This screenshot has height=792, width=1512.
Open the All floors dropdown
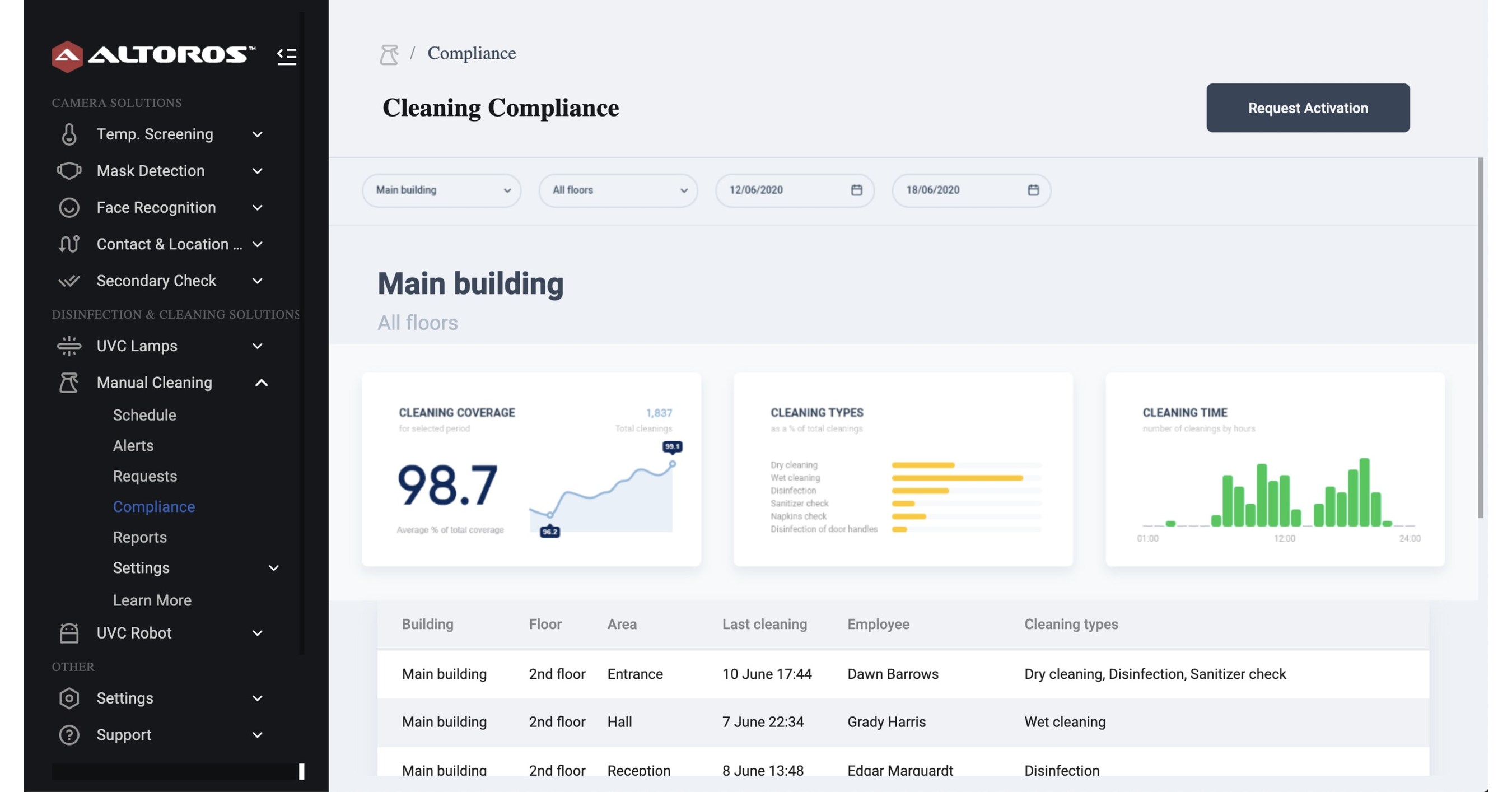(618, 190)
